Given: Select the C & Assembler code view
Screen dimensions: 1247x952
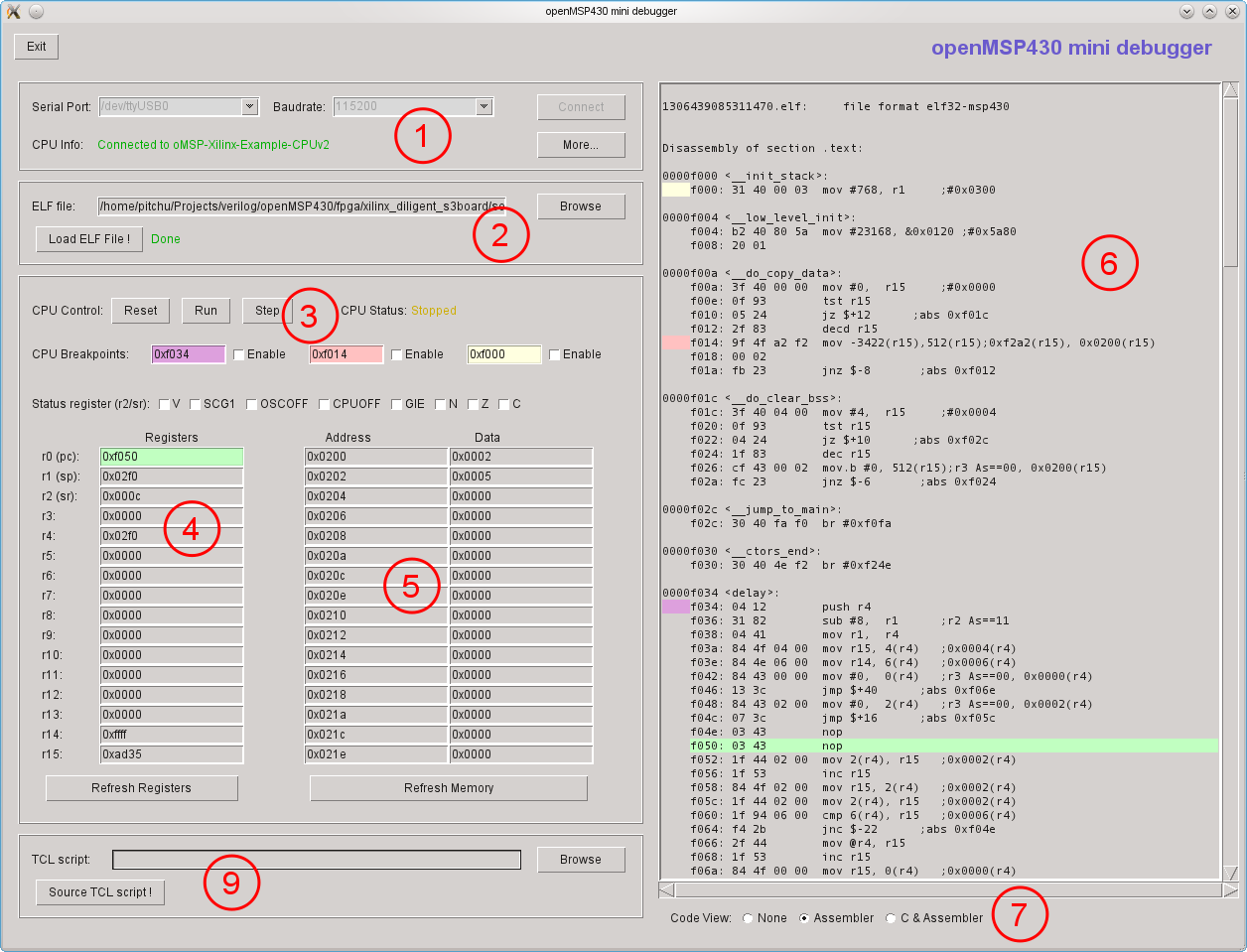Looking at the screenshot, I should pos(891,918).
